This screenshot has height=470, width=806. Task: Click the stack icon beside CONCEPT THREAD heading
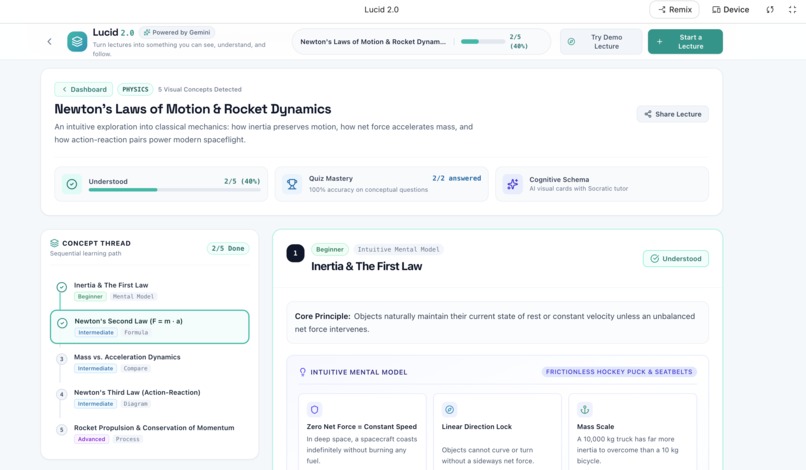(54, 243)
